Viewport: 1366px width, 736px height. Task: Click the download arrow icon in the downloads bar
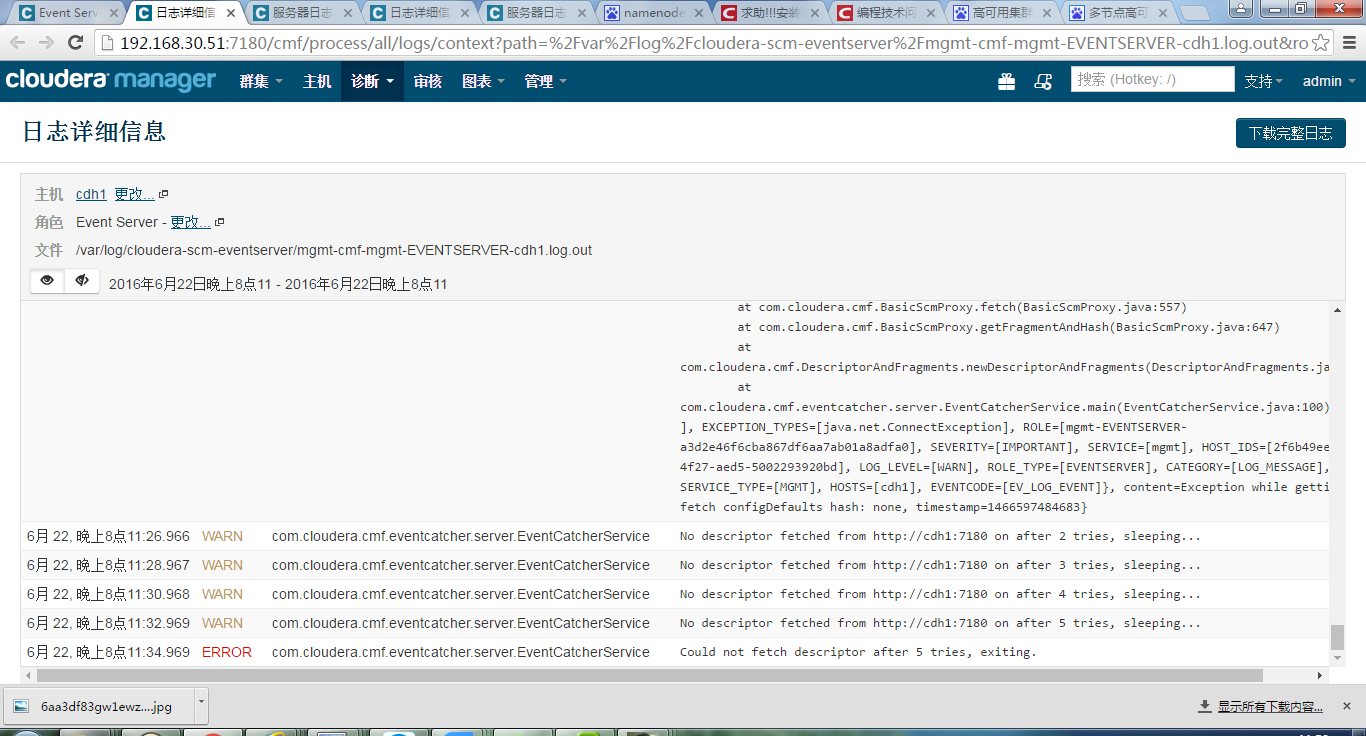[1204, 707]
